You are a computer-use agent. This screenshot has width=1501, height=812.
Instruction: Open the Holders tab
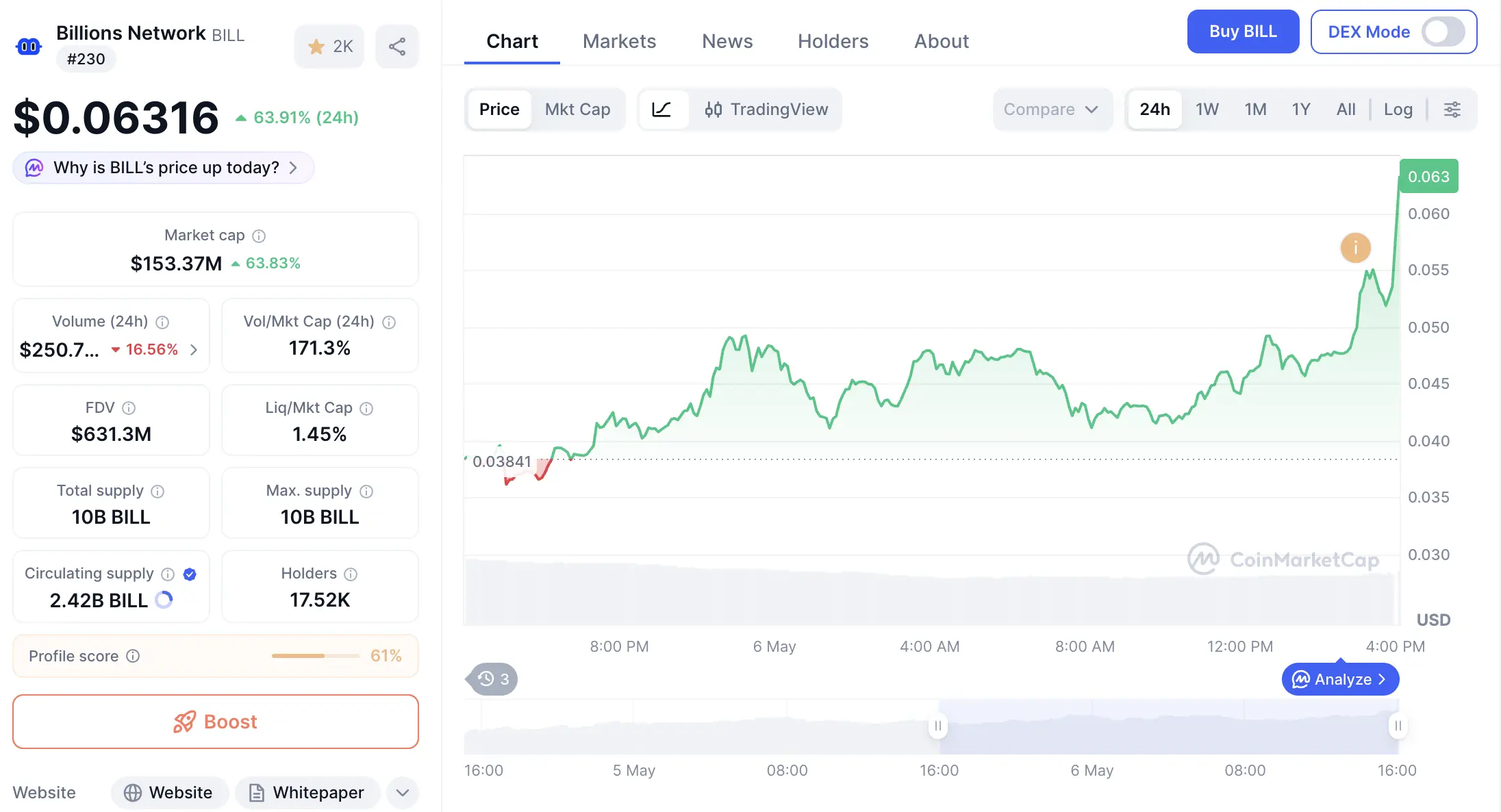click(833, 41)
